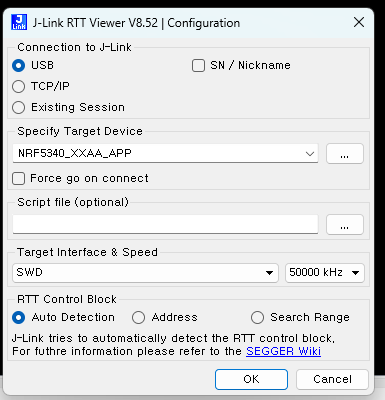Click inside the script file path field
The height and width of the screenshot is (400, 385).
[165, 224]
